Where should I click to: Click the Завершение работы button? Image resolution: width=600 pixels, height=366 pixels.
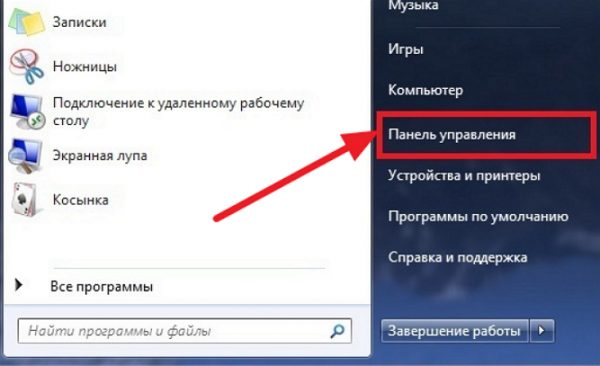coord(455,330)
